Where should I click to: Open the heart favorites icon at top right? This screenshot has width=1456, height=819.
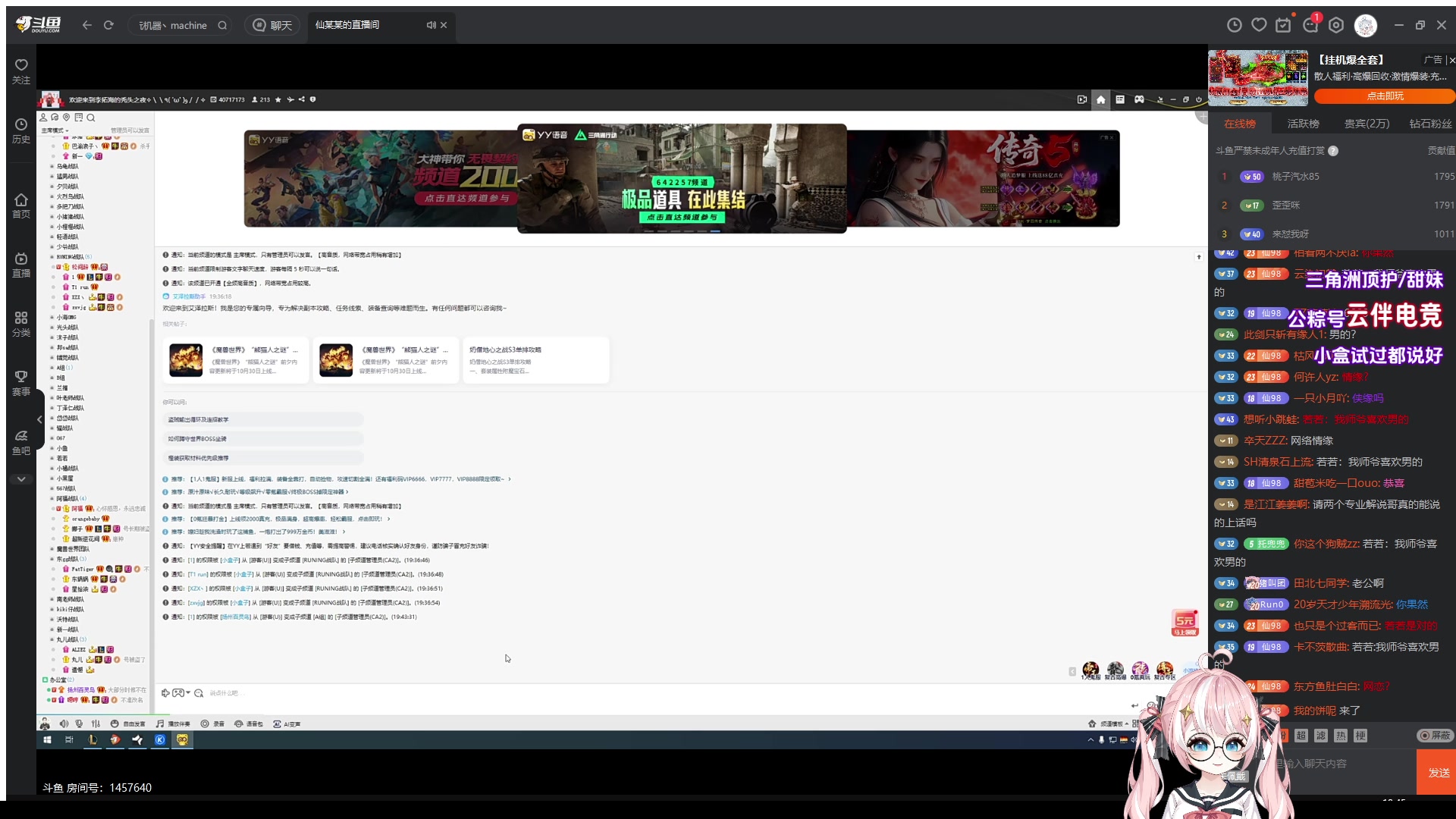[1259, 25]
